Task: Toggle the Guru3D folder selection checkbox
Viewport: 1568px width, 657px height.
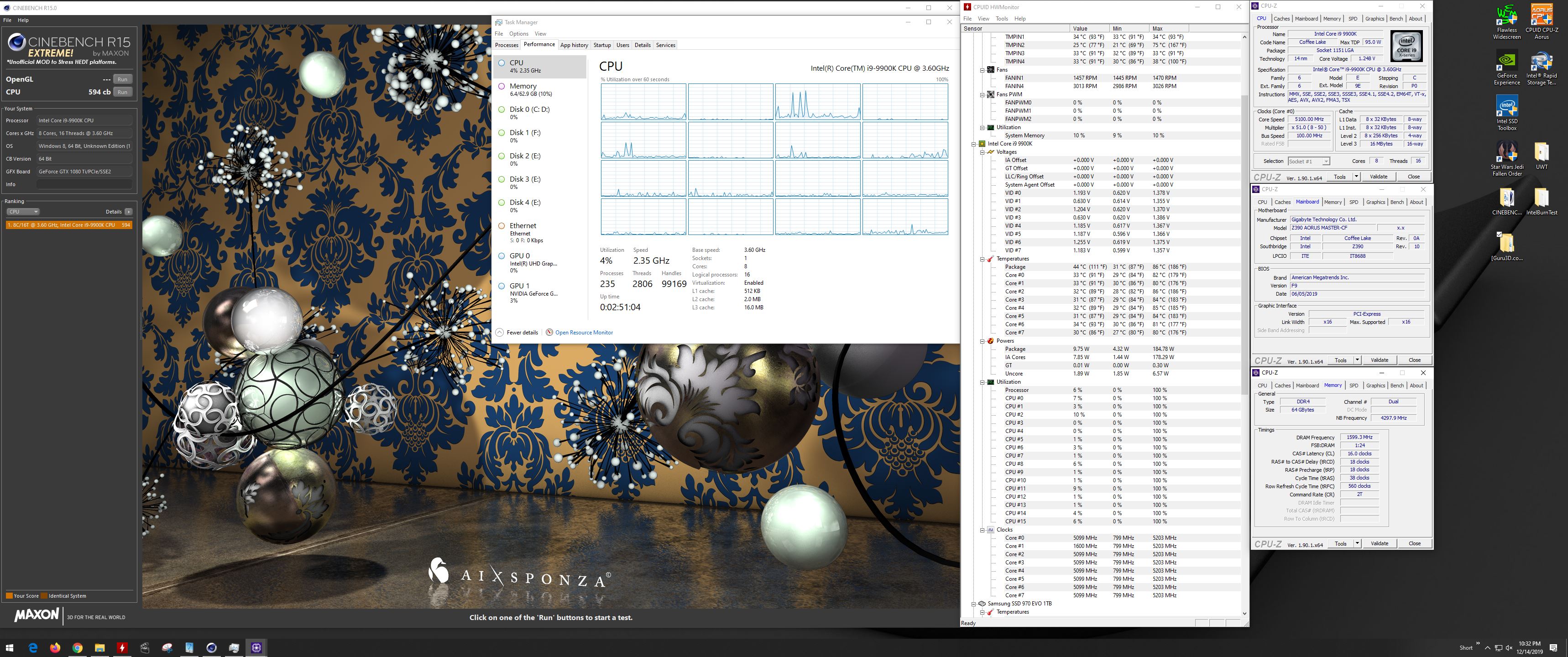Action: point(1499,234)
